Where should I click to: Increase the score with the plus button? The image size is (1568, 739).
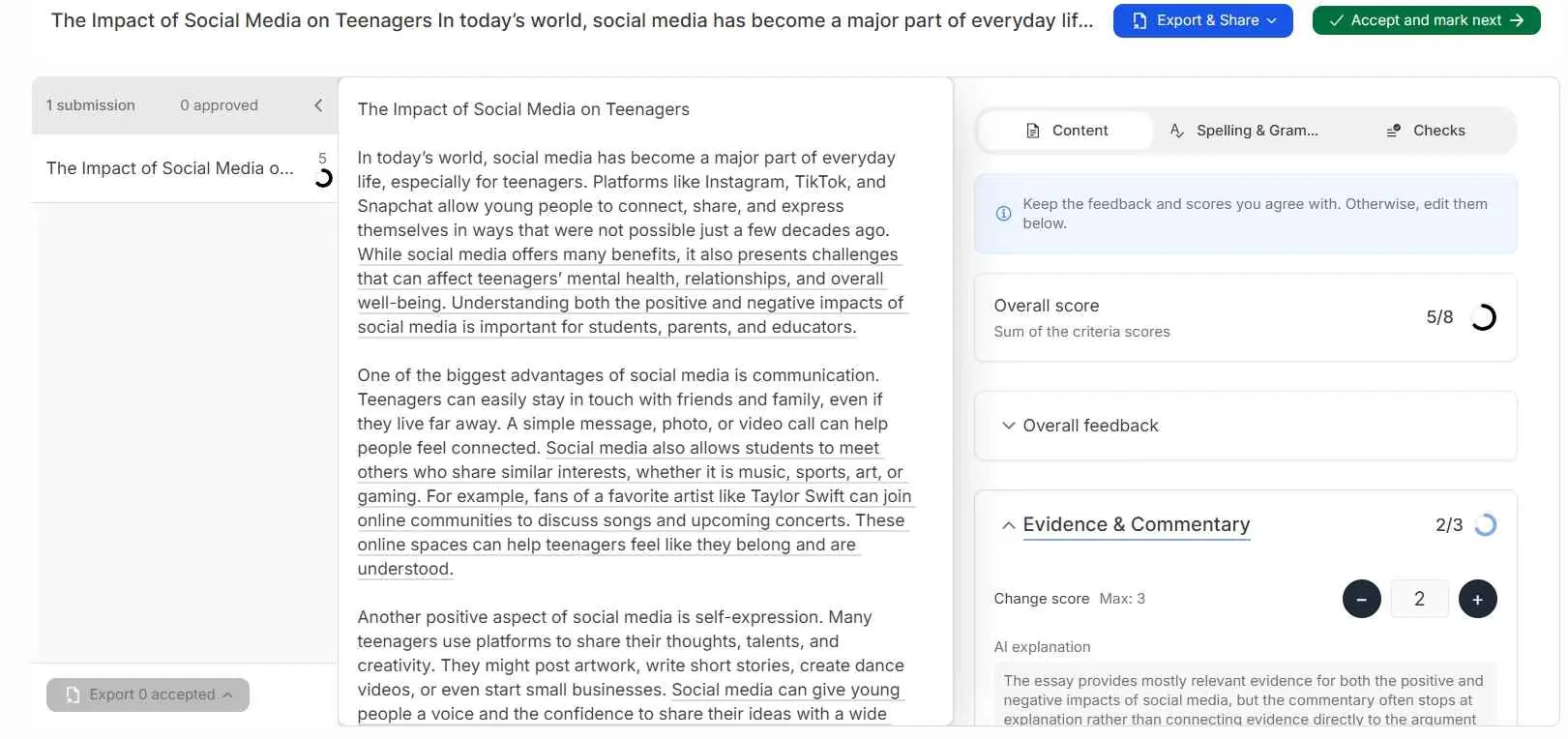click(1477, 599)
